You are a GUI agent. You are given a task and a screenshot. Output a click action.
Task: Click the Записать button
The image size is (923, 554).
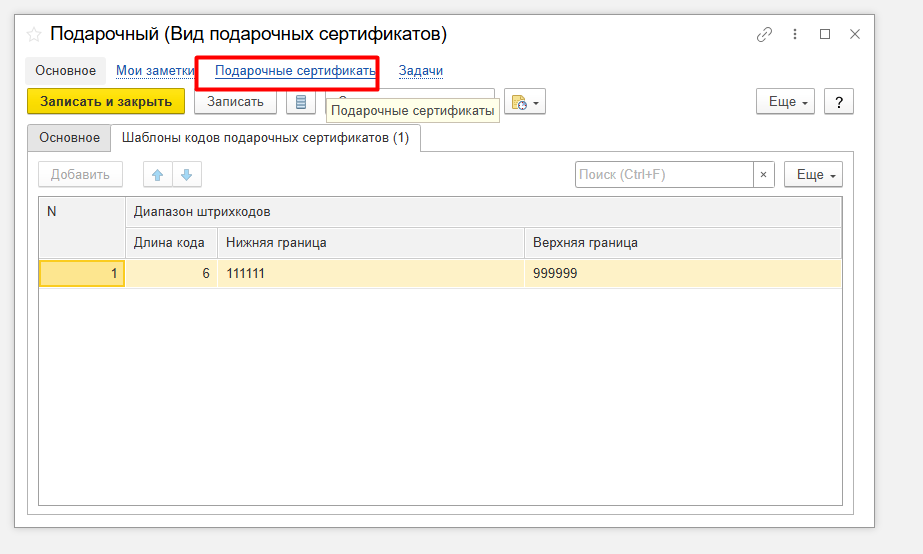[235, 102]
